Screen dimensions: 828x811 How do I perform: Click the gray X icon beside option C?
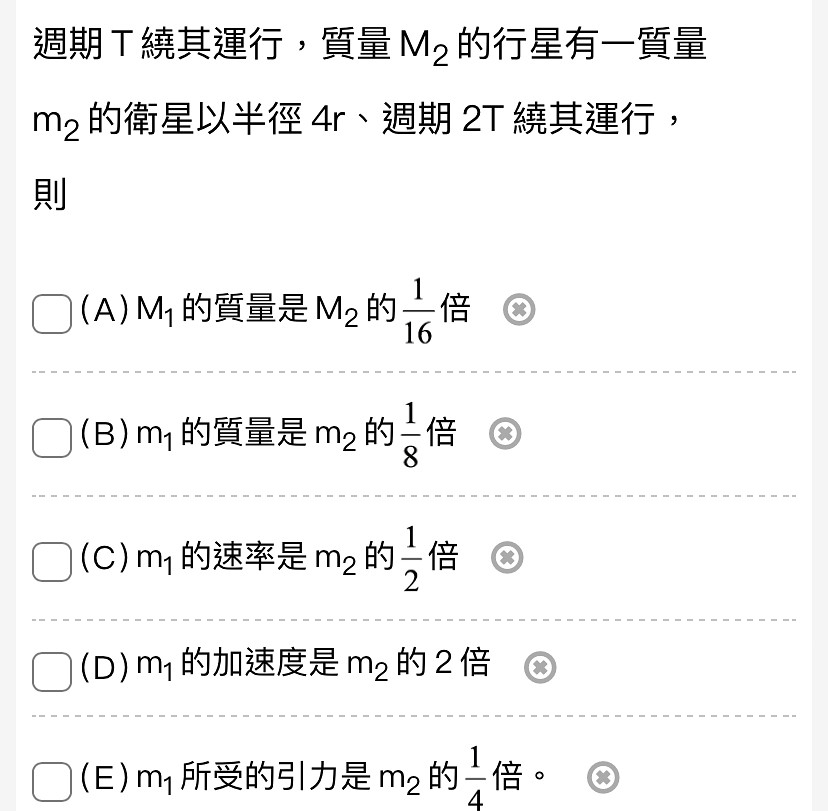tap(507, 558)
